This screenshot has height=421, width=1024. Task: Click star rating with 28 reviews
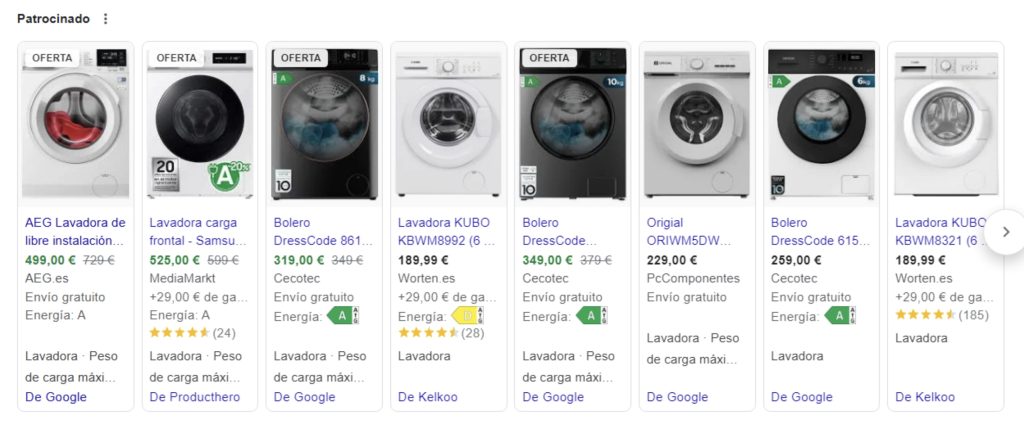(427, 333)
